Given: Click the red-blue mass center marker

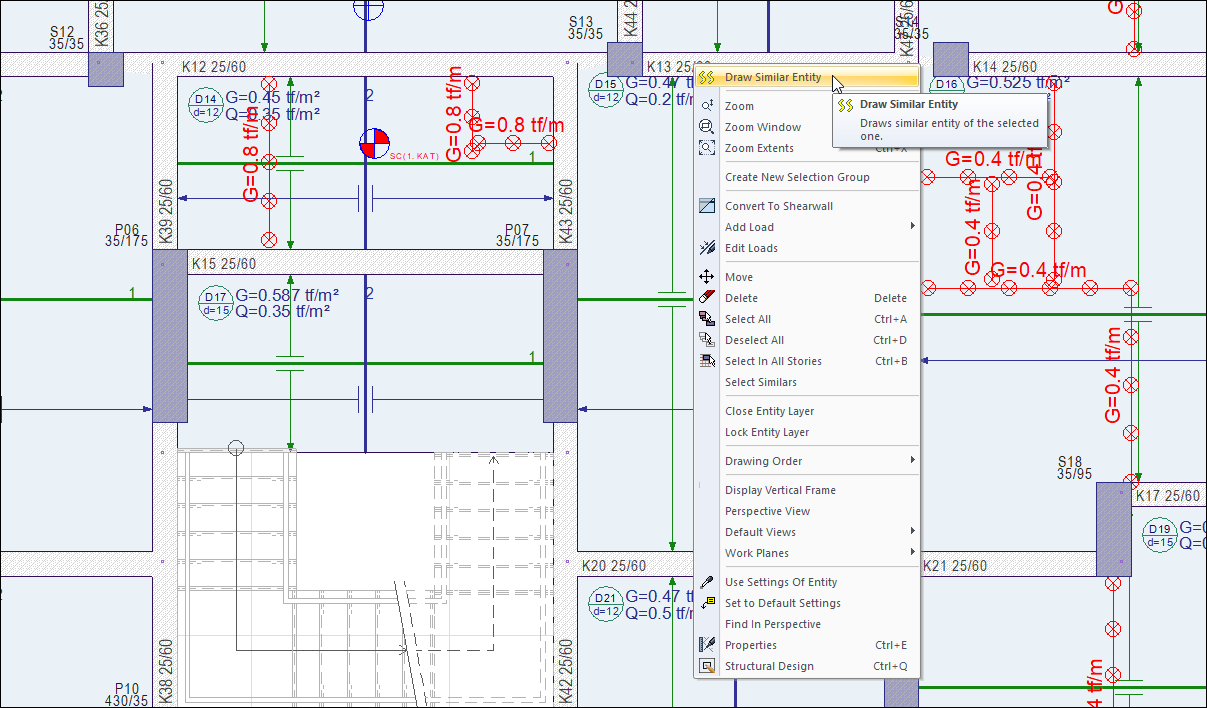Looking at the screenshot, I should tap(374, 143).
